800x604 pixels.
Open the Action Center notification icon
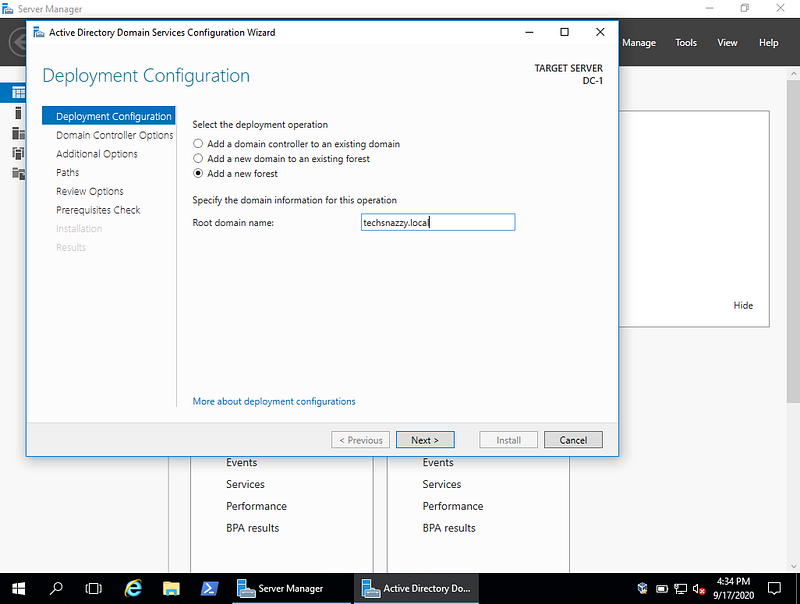[x=774, y=589]
